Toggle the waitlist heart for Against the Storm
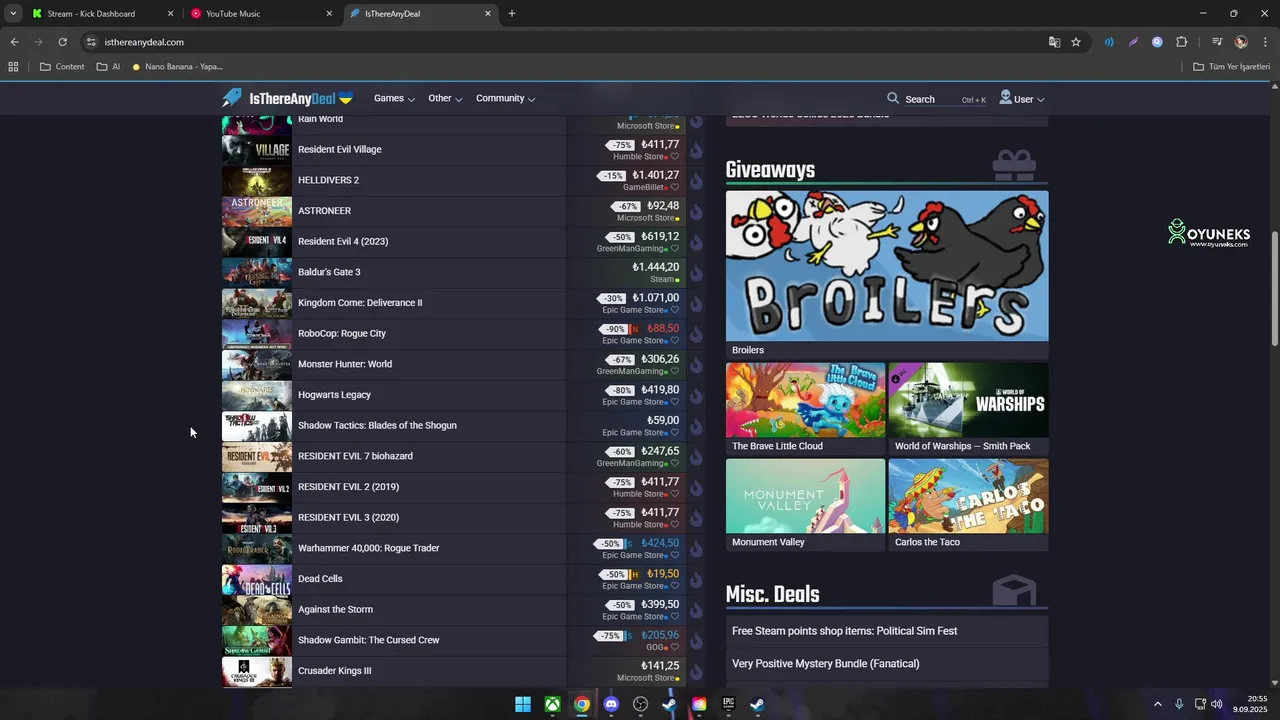The width and height of the screenshot is (1280, 720). tap(675, 617)
